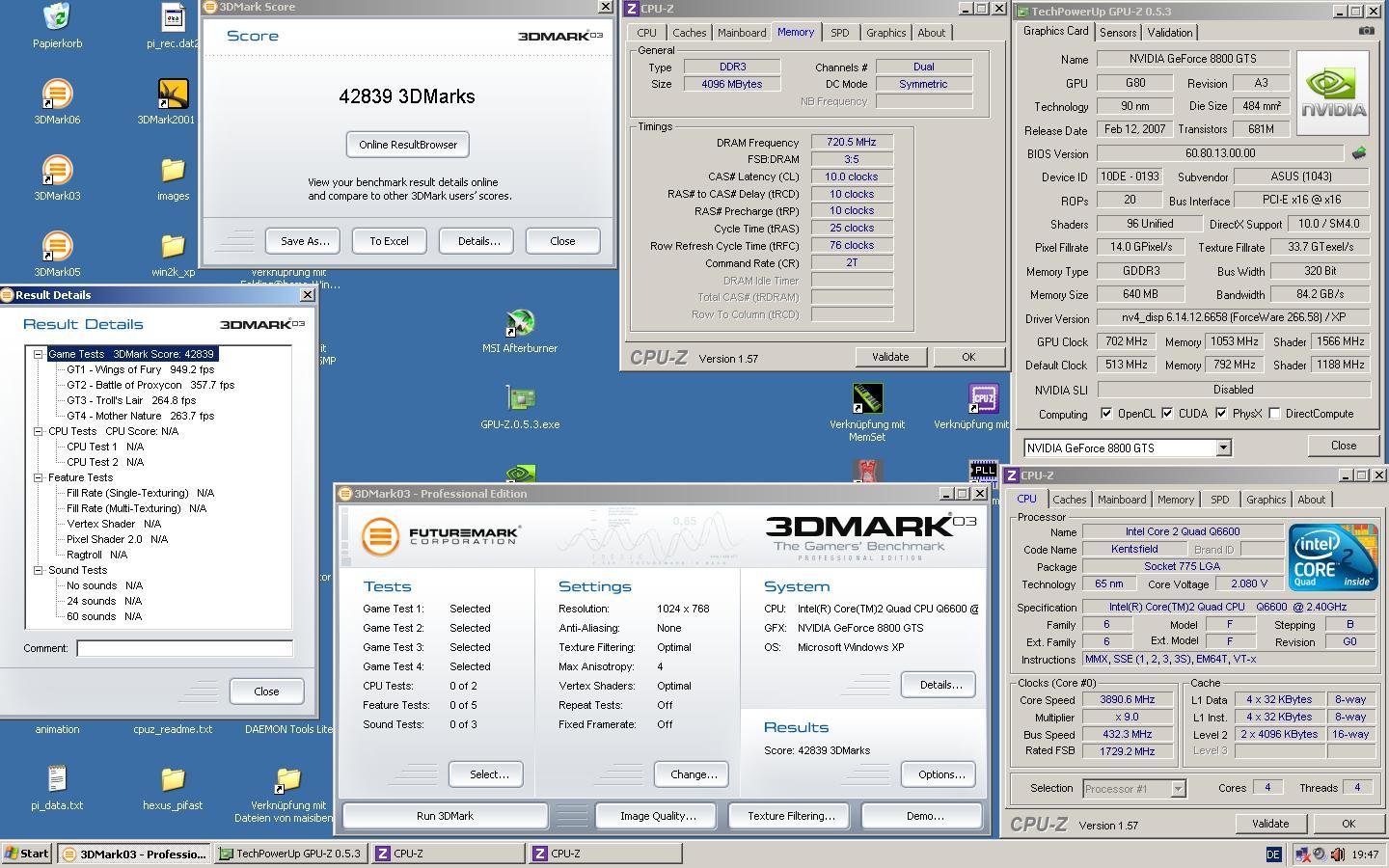The image size is (1389, 868).
Task: Click Select... button under Tests
Action: tap(486, 774)
